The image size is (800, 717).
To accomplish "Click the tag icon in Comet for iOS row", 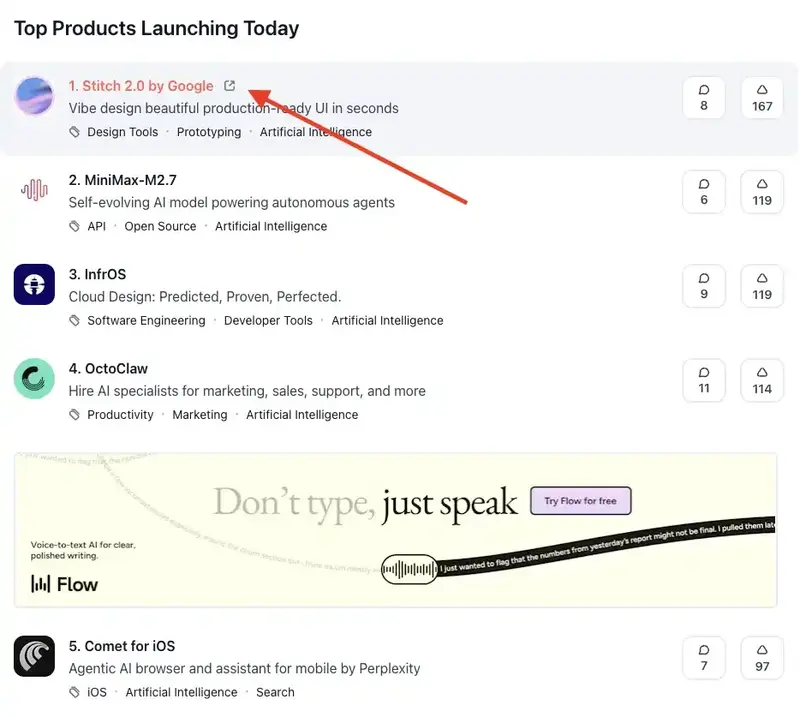I will [x=74, y=693].
